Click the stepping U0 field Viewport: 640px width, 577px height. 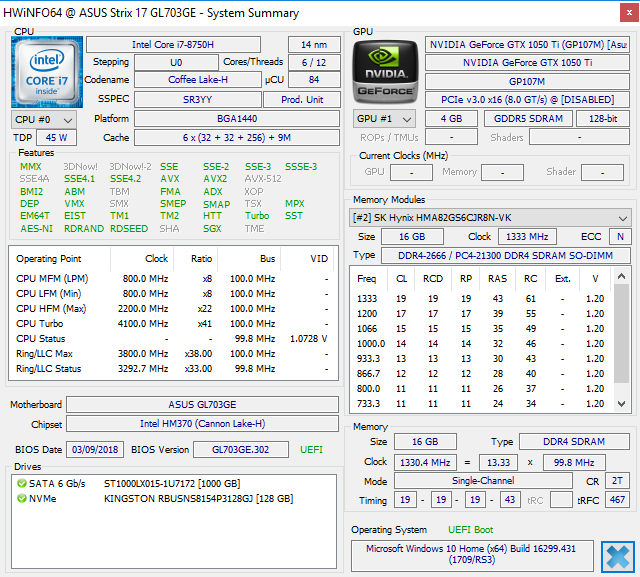176,62
